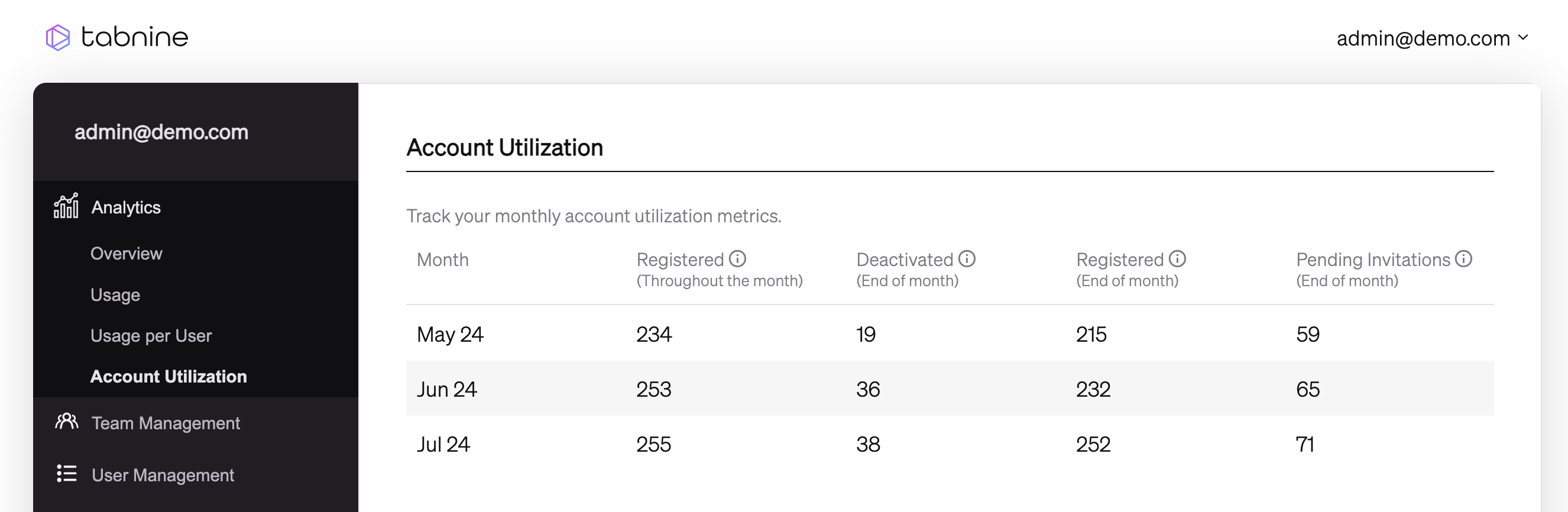Screen dimensions: 1568x512
Task: Open the admin@demo.com account dropdown
Action: [1423, 38]
